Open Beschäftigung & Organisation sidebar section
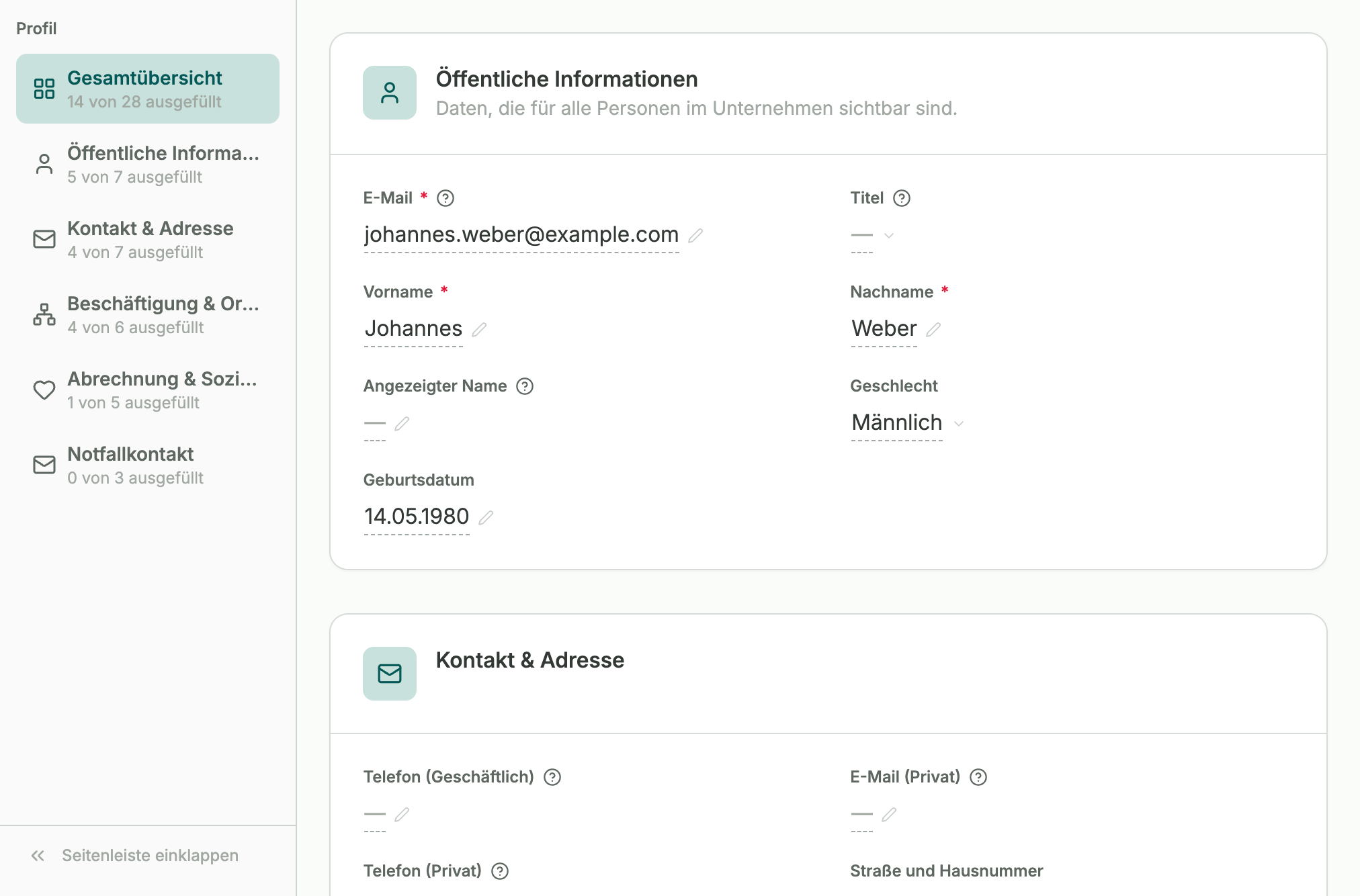This screenshot has height=896, width=1360. click(x=148, y=314)
